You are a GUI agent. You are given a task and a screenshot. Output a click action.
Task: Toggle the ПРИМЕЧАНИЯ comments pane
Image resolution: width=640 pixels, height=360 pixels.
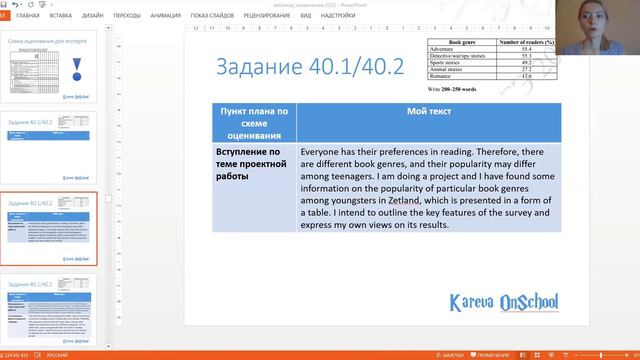point(490,355)
